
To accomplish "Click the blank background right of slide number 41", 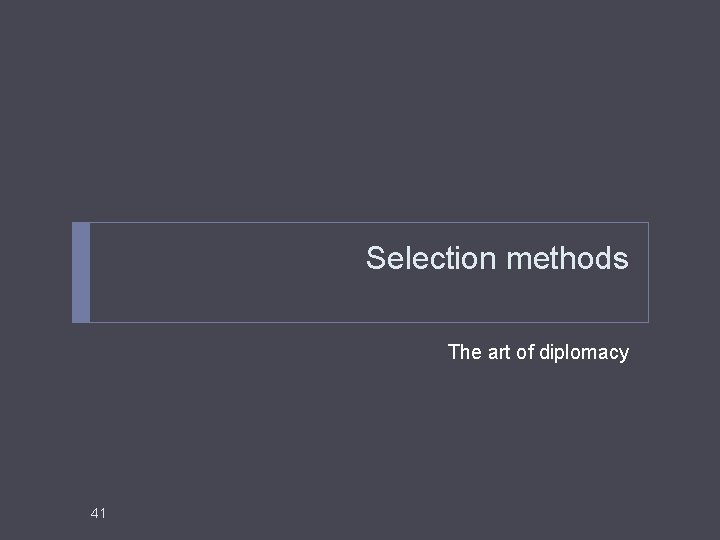I will [x=300, y=513].
